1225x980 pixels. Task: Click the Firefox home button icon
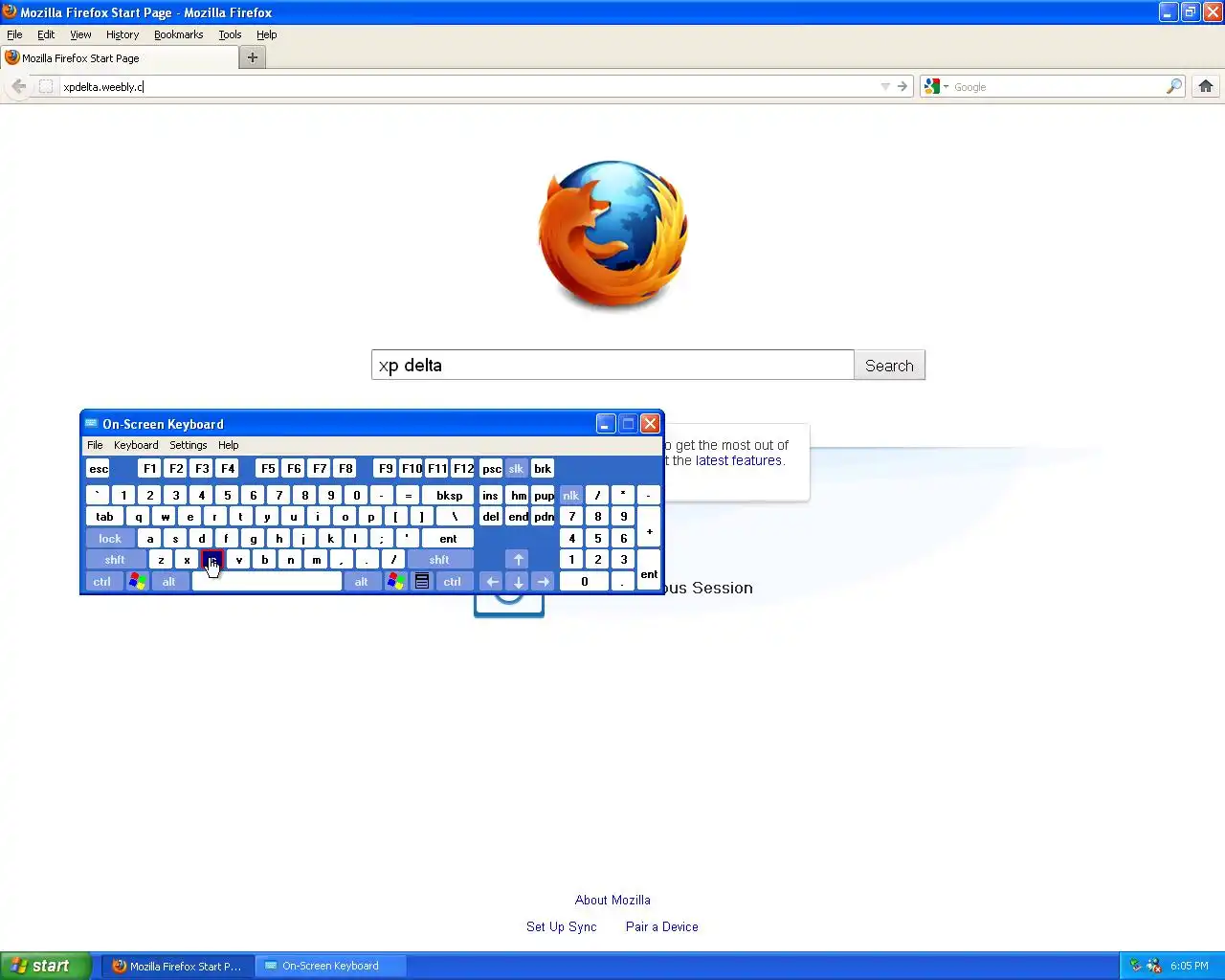coord(1206,86)
